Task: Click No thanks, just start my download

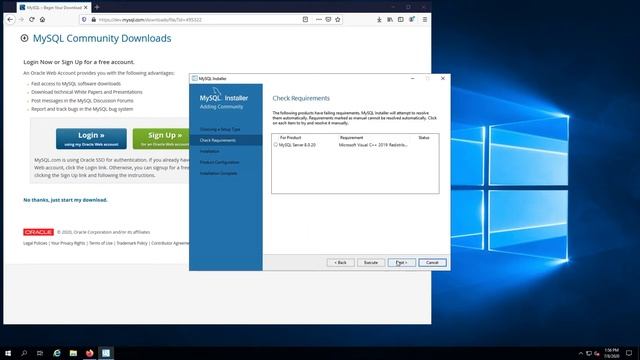Action: (65, 200)
